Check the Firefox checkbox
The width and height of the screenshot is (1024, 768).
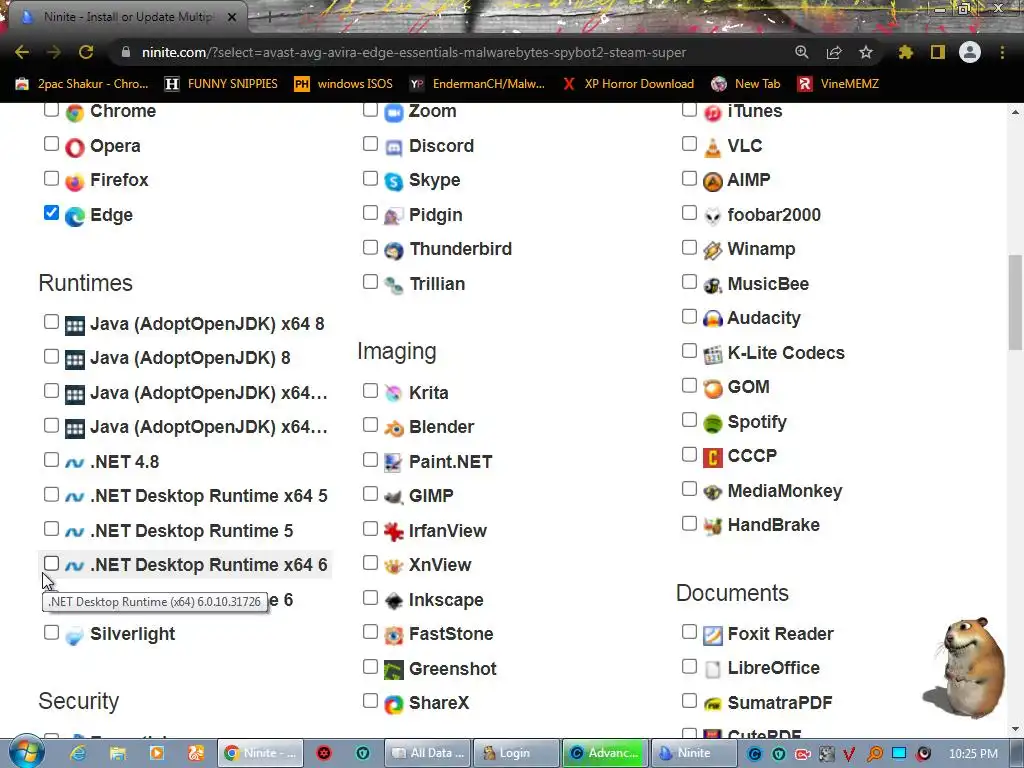52,178
